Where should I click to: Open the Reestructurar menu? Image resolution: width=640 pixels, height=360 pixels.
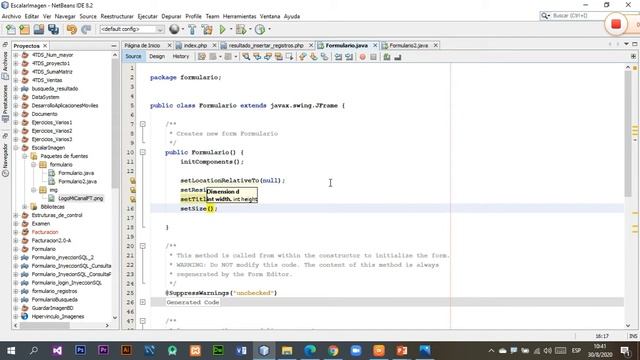117,16
